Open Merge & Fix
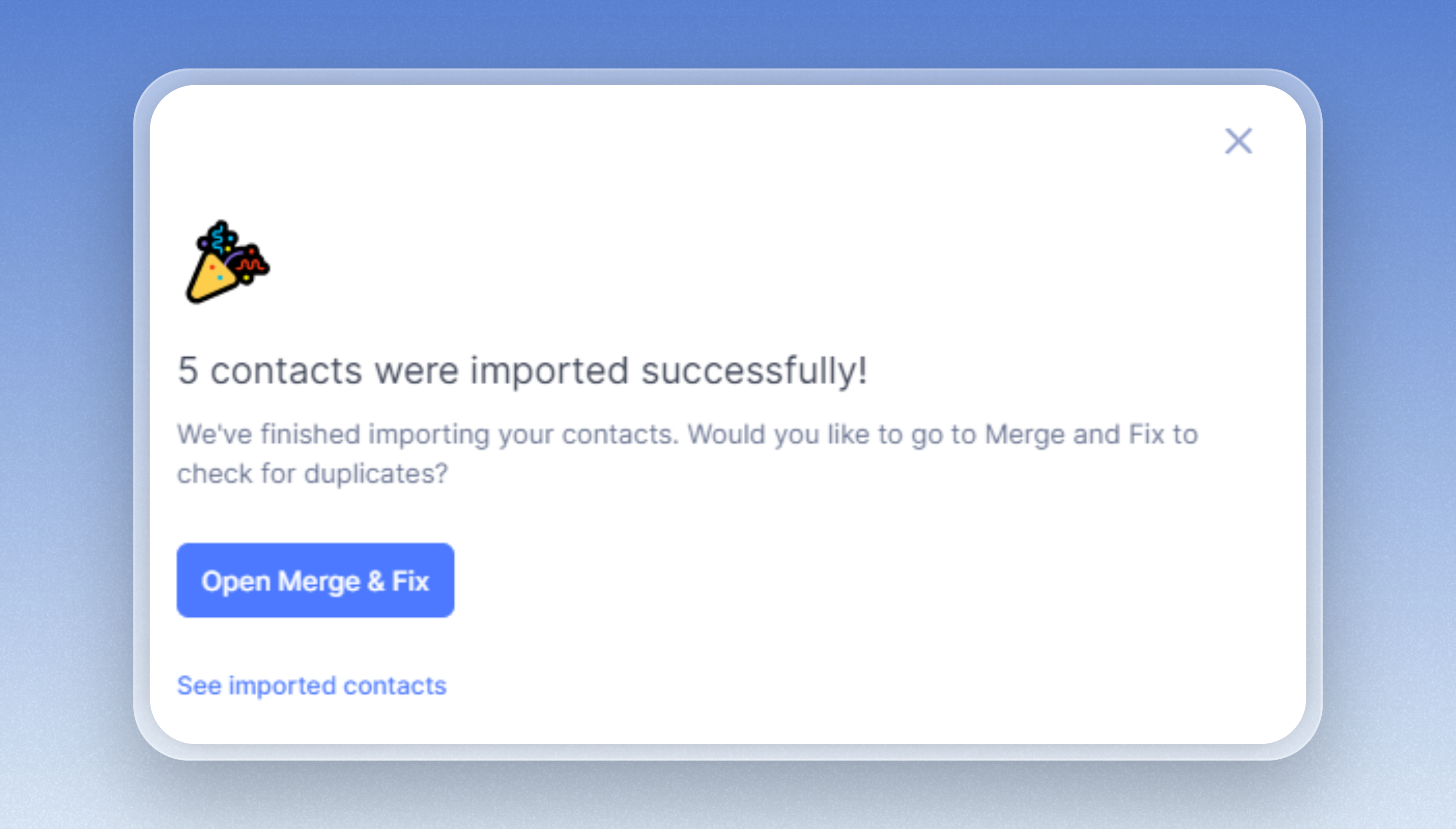1456x829 pixels. pos(315,580)
